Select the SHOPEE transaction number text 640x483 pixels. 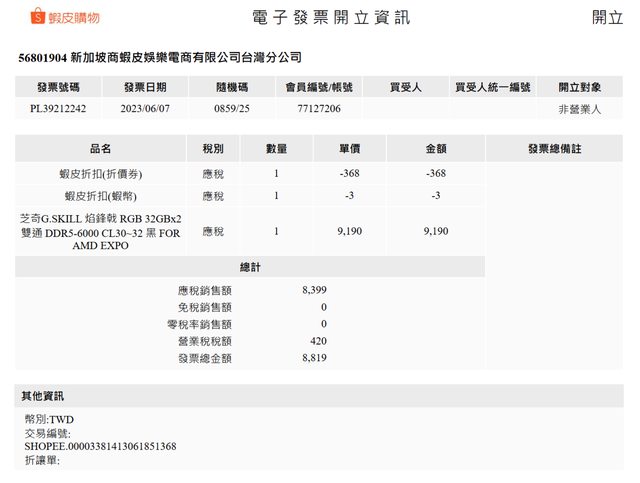(100, 446)
